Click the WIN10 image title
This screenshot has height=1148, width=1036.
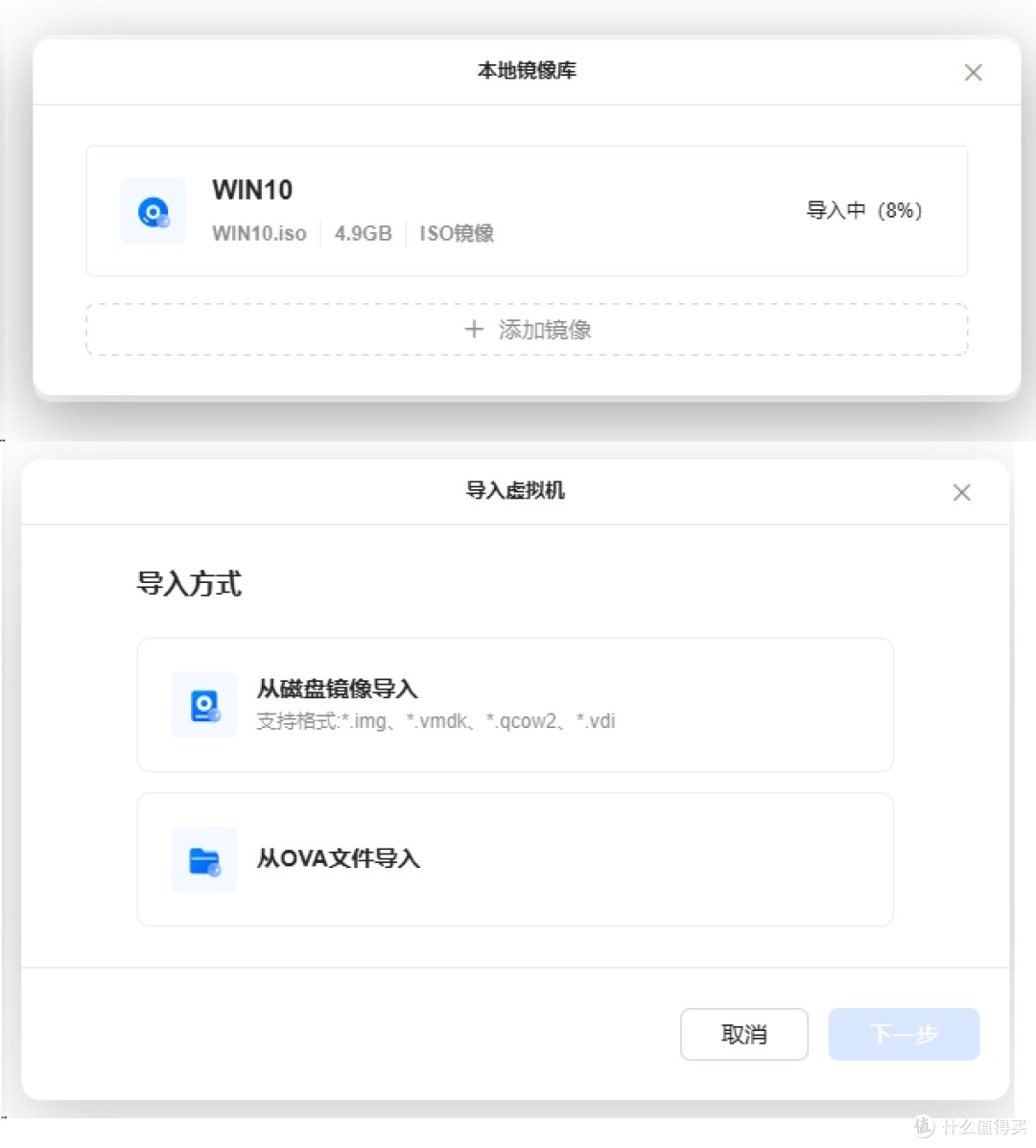tap(252, 190)
